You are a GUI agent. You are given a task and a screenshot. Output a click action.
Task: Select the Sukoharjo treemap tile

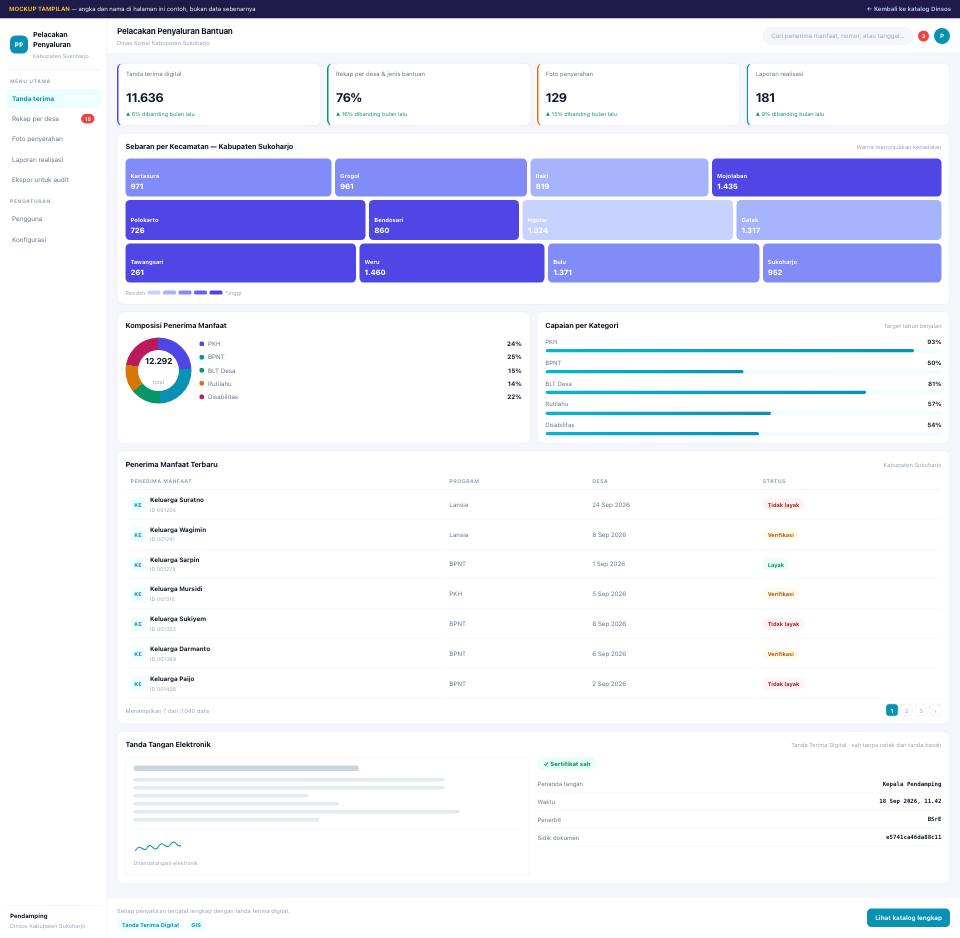pos(852,263)
